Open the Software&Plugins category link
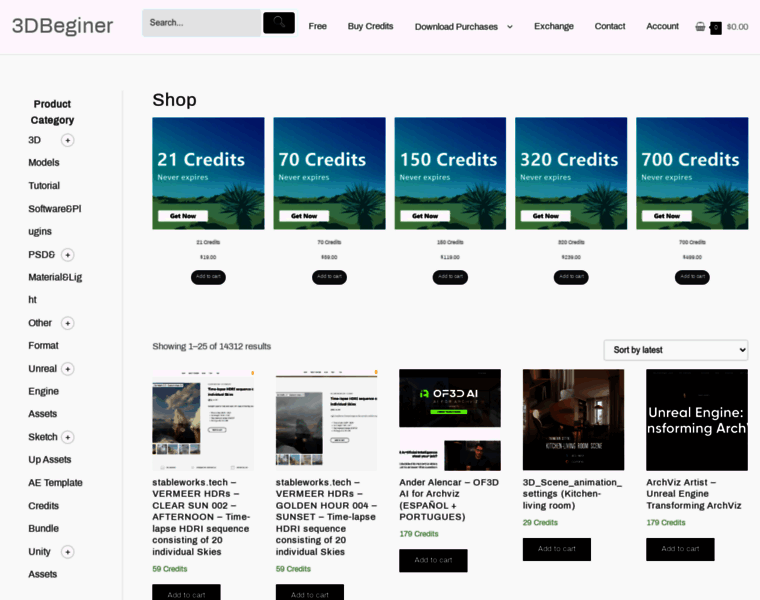The width and height of the screenshot is (760, 600). click(x=54, y=220)
